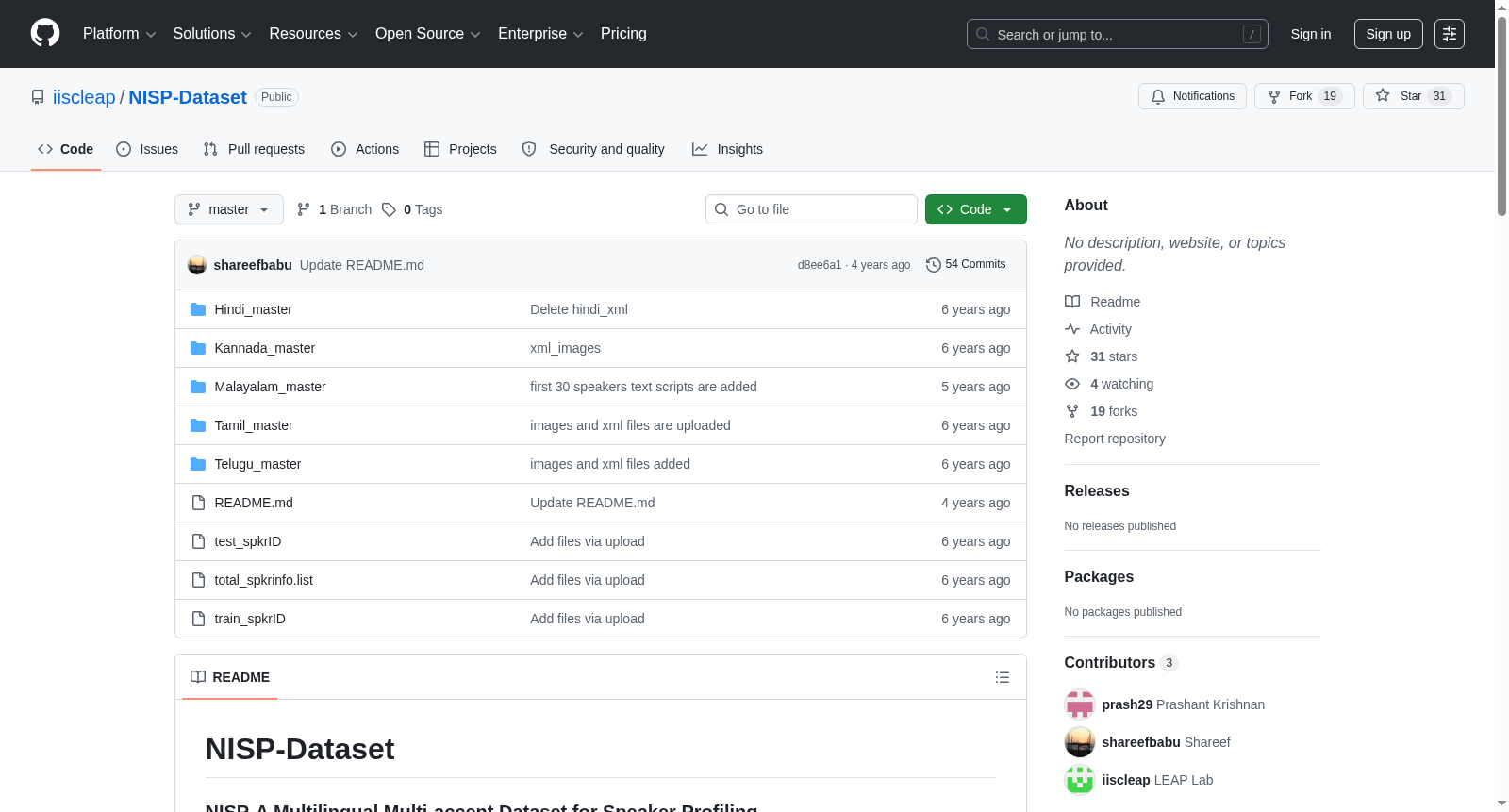Click the star icon beside 31 stars
1509x812 pixels.
click(1072, 356)
